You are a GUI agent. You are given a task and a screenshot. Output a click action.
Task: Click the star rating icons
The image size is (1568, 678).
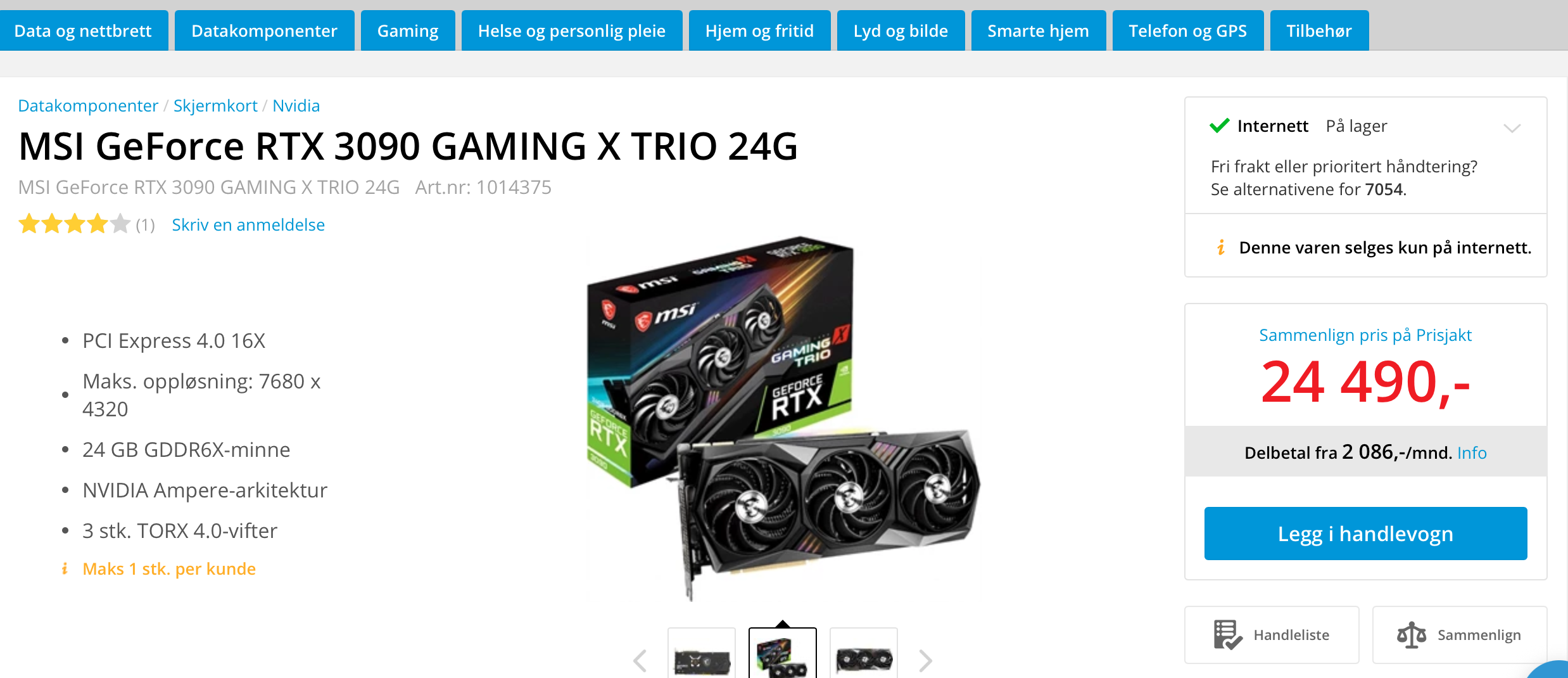tap(75, 224)
